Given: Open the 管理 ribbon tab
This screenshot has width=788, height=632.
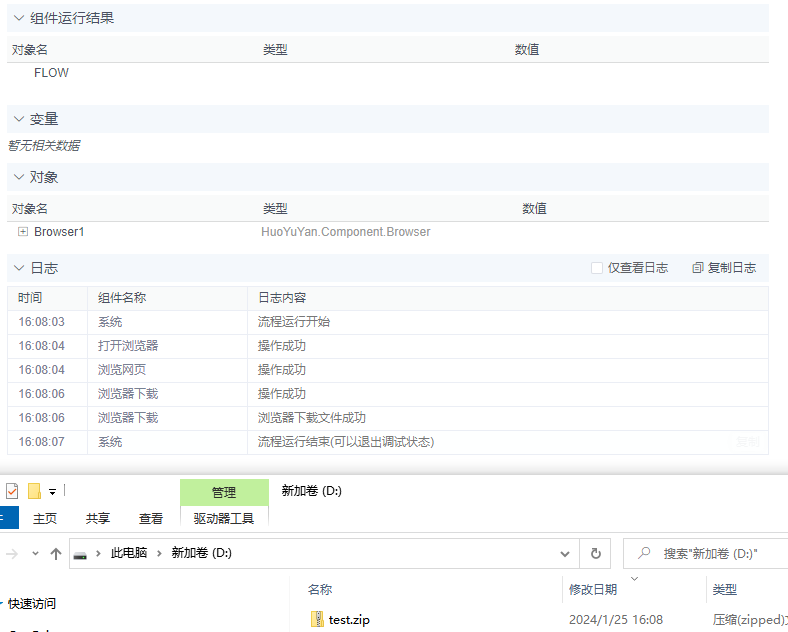Looking at the screenshot, I should tap(224, 492).
